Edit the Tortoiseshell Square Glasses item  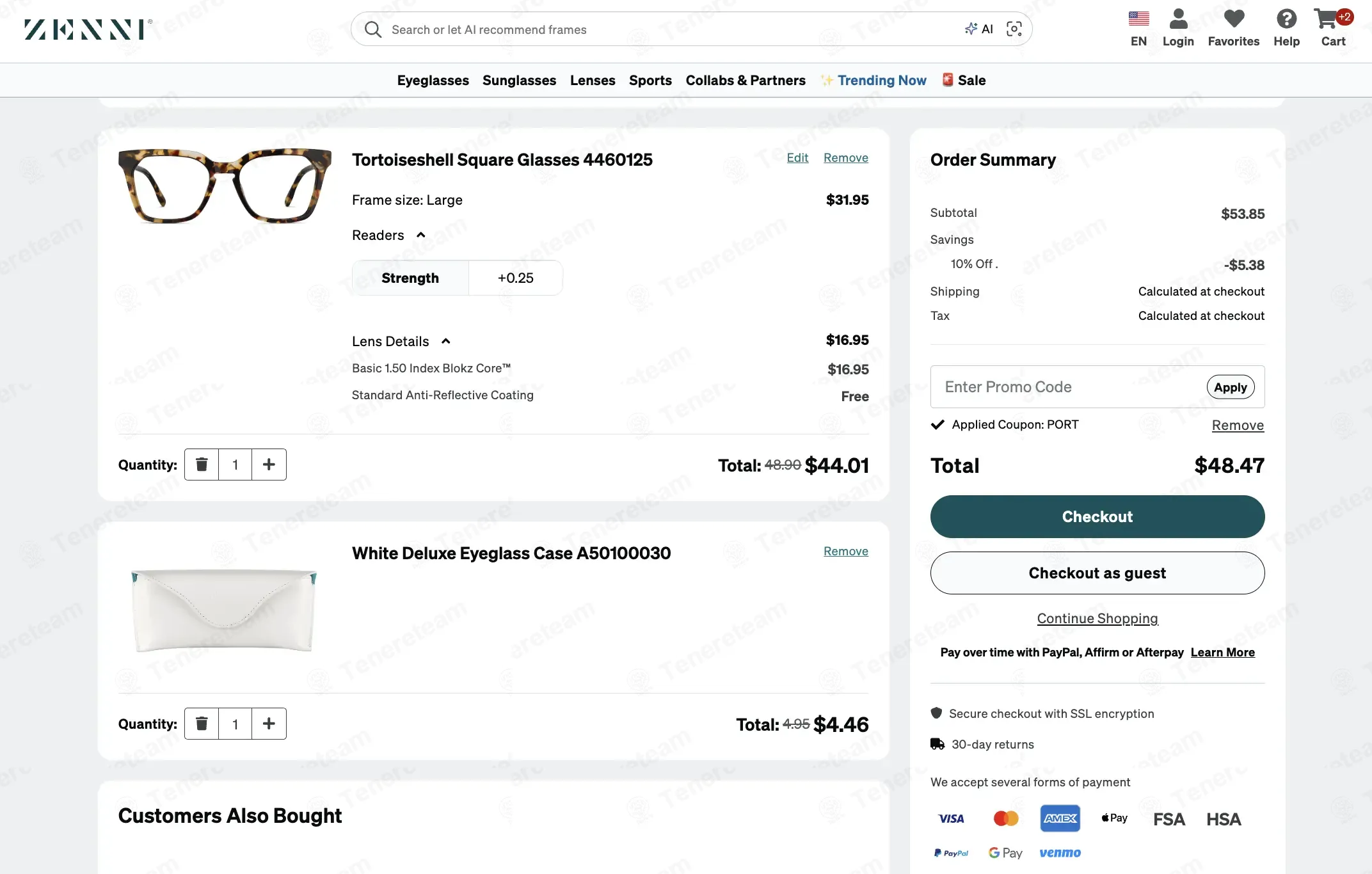pos(797,158)
